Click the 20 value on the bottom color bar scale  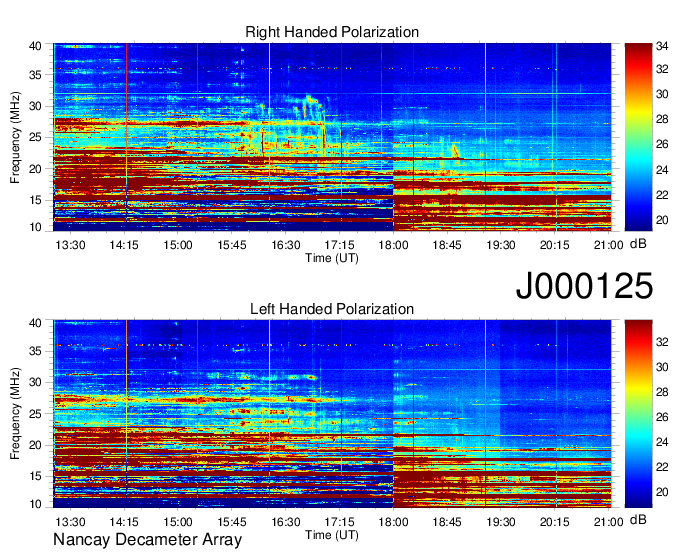(x=662, y=492)
